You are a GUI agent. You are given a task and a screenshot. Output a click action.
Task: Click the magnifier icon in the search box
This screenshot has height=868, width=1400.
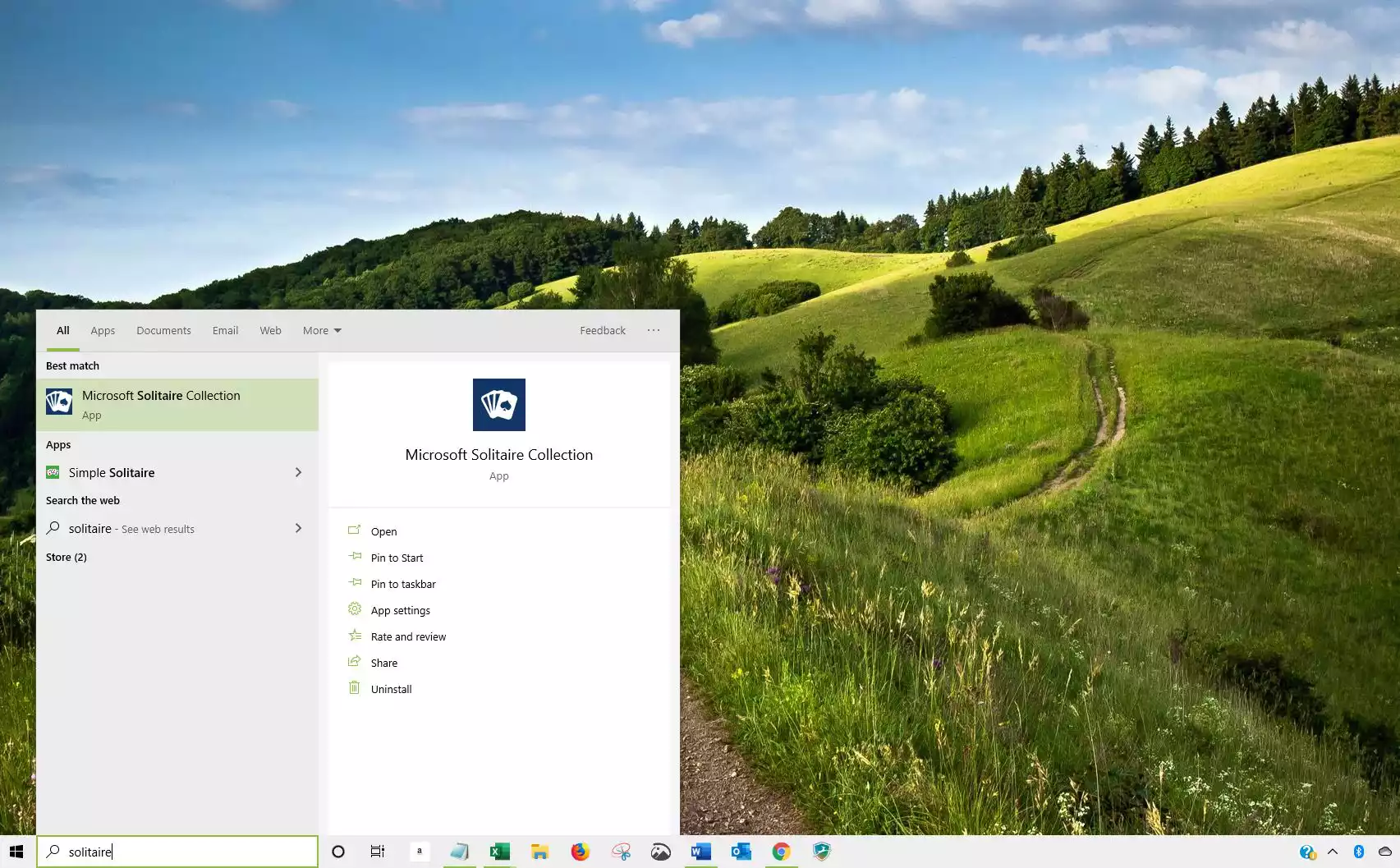[x=53, y=852]
